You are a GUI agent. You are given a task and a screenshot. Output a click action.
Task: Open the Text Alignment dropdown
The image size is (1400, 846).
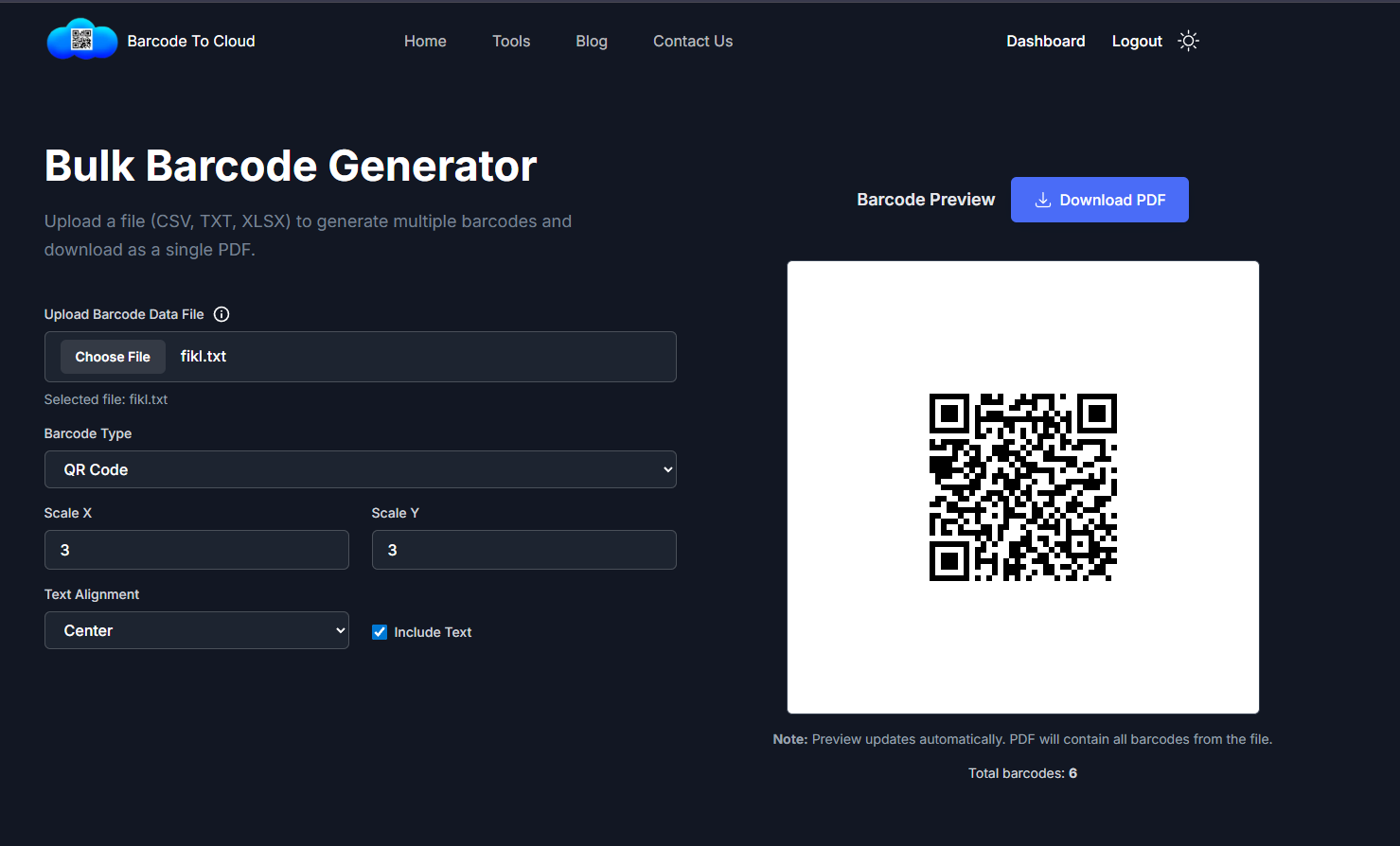pos(196,629)
